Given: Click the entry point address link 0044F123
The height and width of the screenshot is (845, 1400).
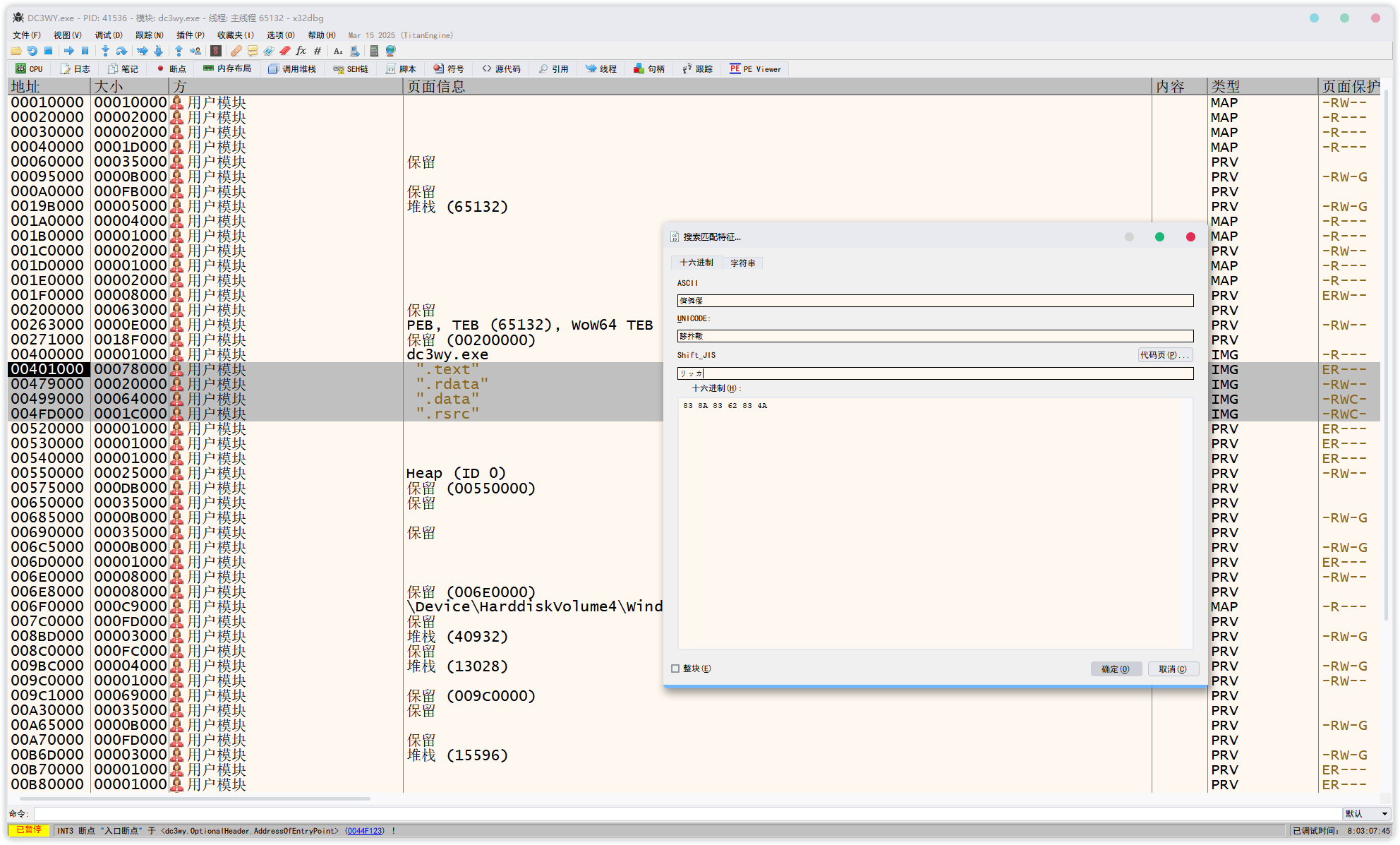Looking at the screenshot, I should tap(365, 831).
